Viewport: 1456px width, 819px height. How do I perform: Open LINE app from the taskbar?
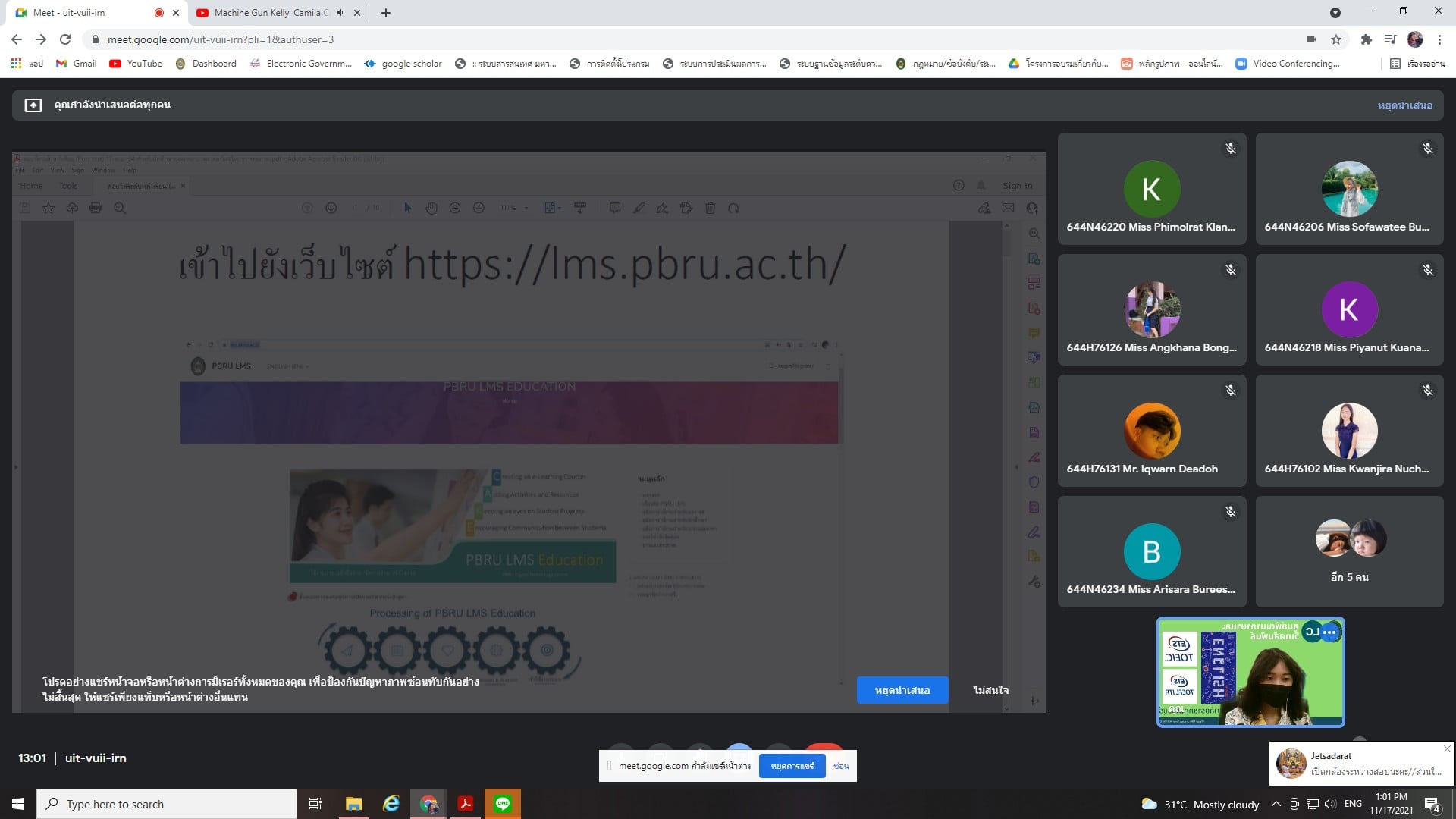503,804
